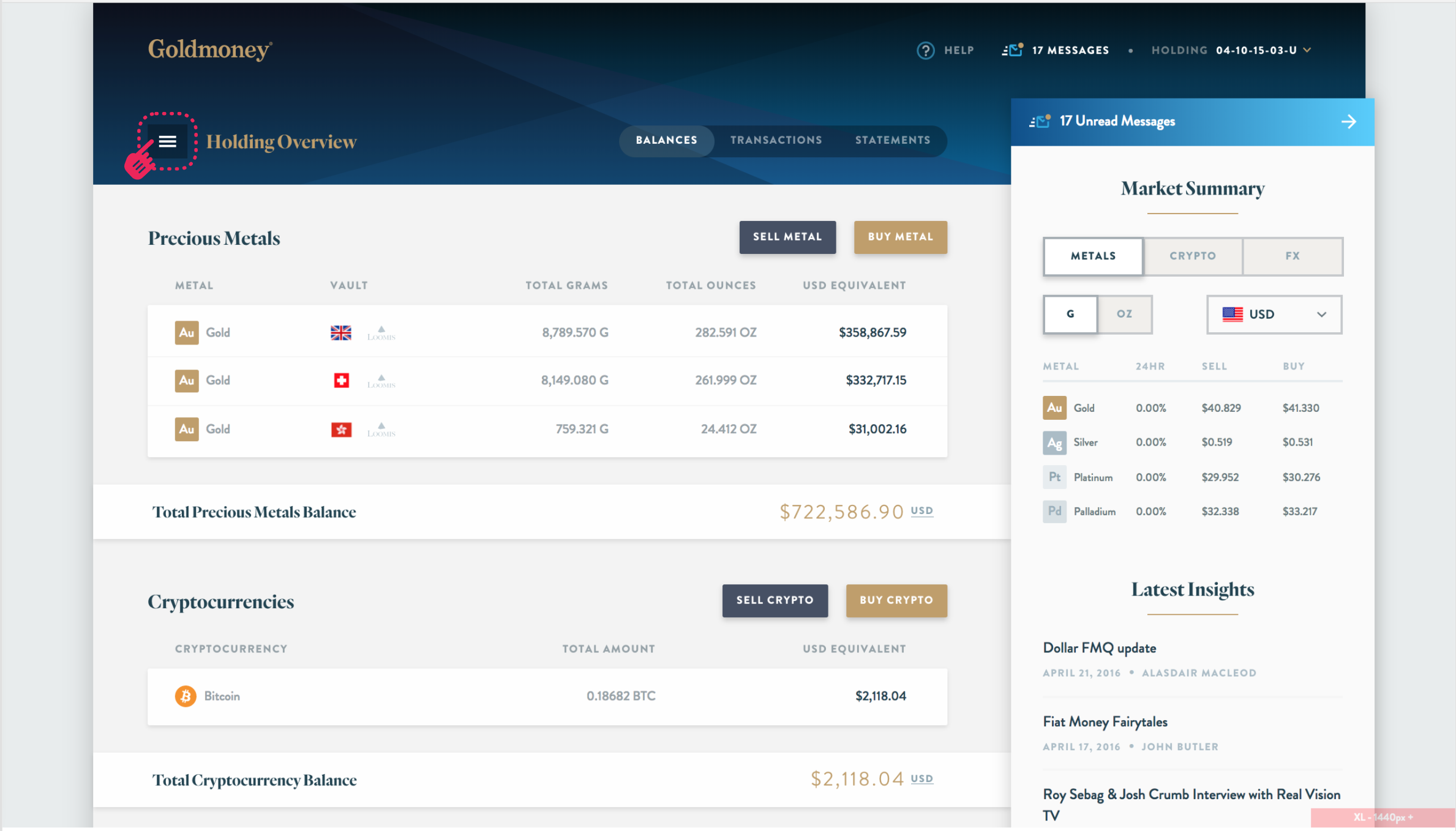Switch to the Balances tab

tap(666, 140)
